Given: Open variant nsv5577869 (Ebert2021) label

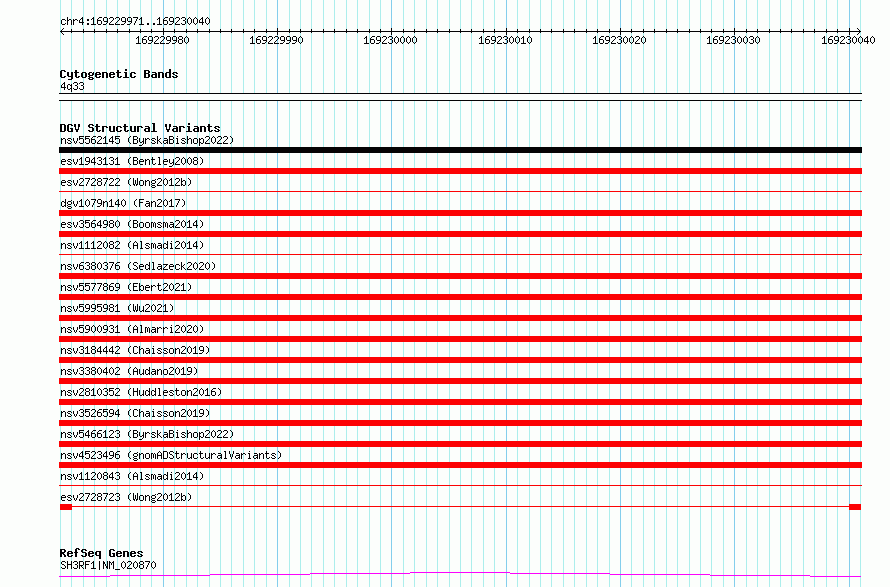Looking at the screenshot, I should 126,287.
